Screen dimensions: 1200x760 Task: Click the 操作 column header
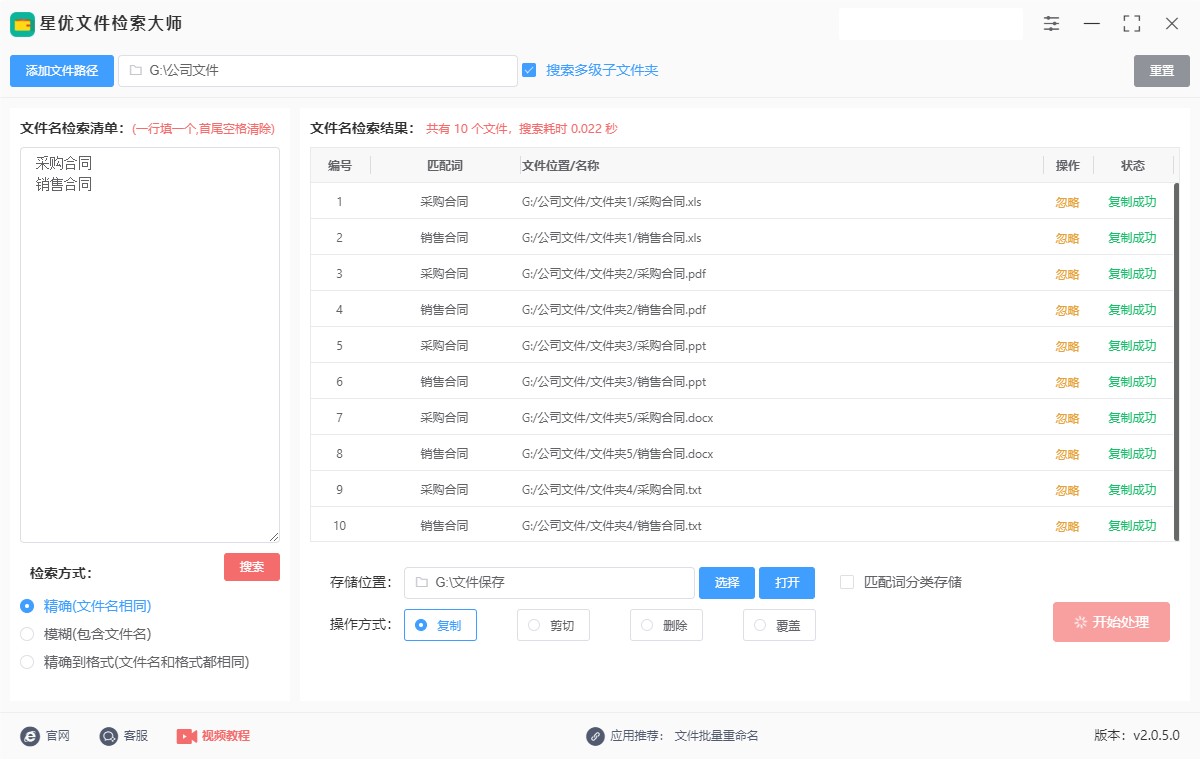click(1068, 166)
